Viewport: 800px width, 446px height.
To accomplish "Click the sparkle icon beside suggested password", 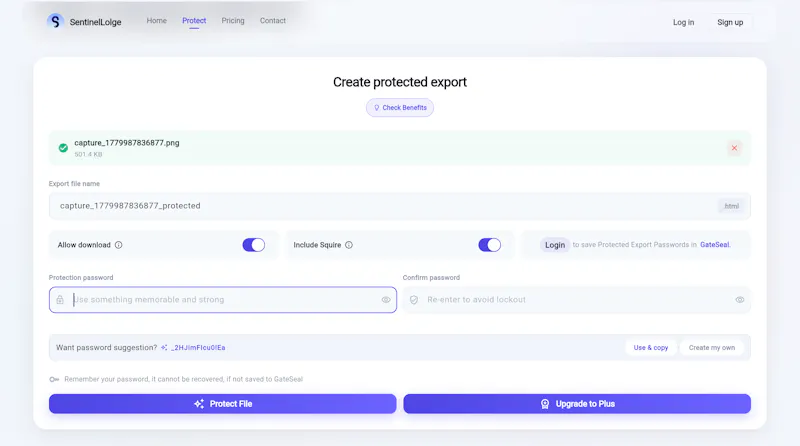I will 164,348.
